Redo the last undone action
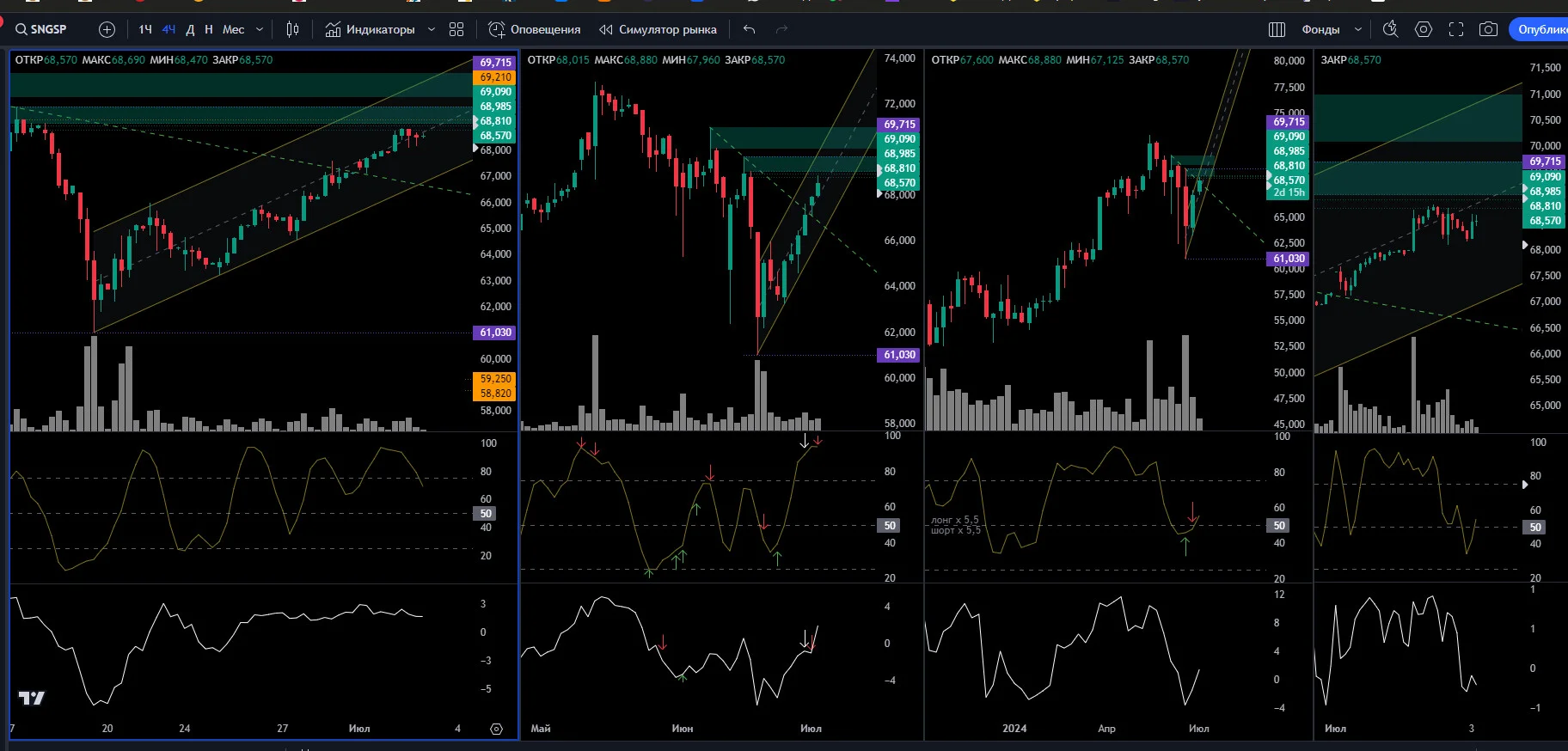The height and width of the screenshot is (751, 1568). click(781, 29)
